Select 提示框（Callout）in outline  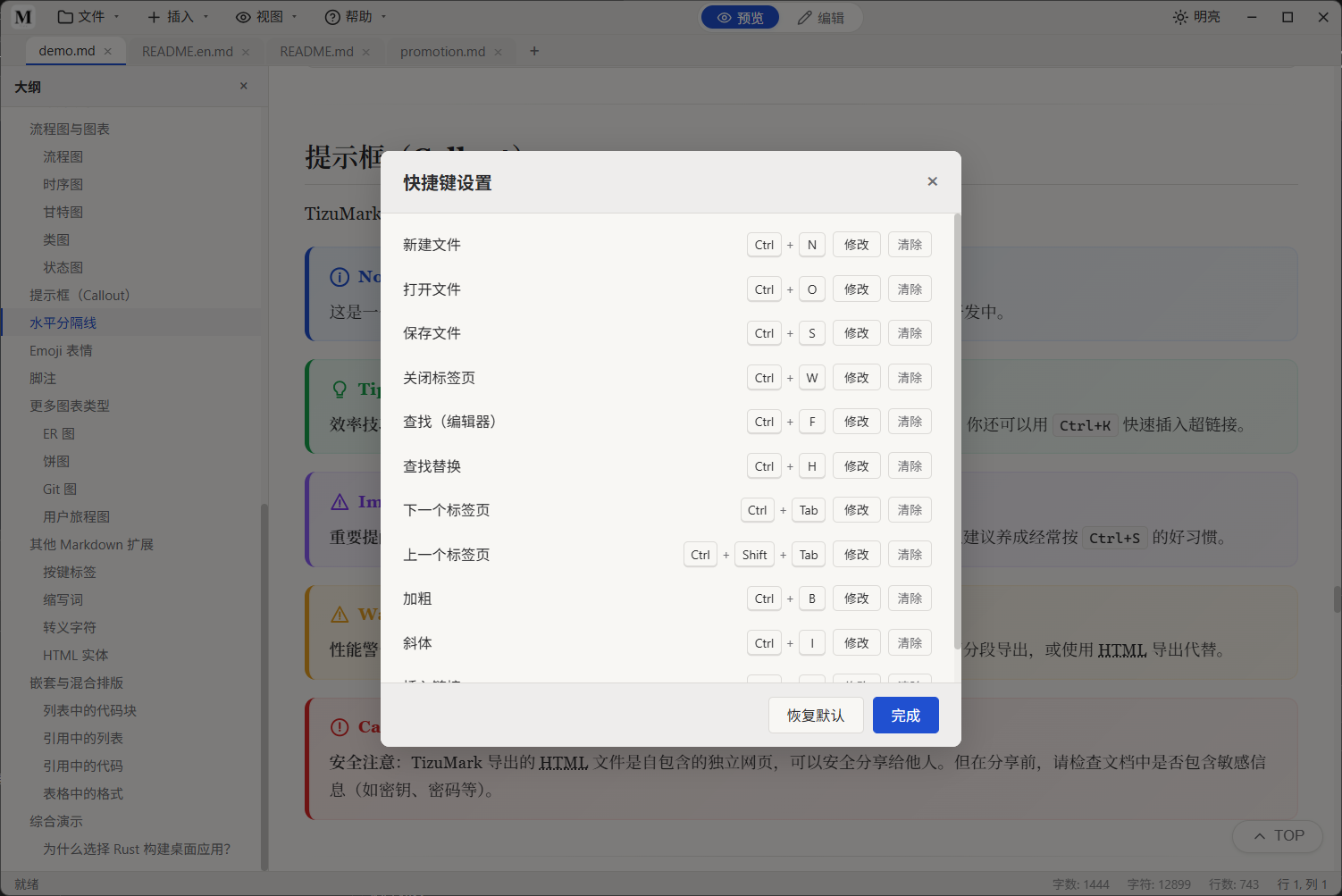[82, 295]
